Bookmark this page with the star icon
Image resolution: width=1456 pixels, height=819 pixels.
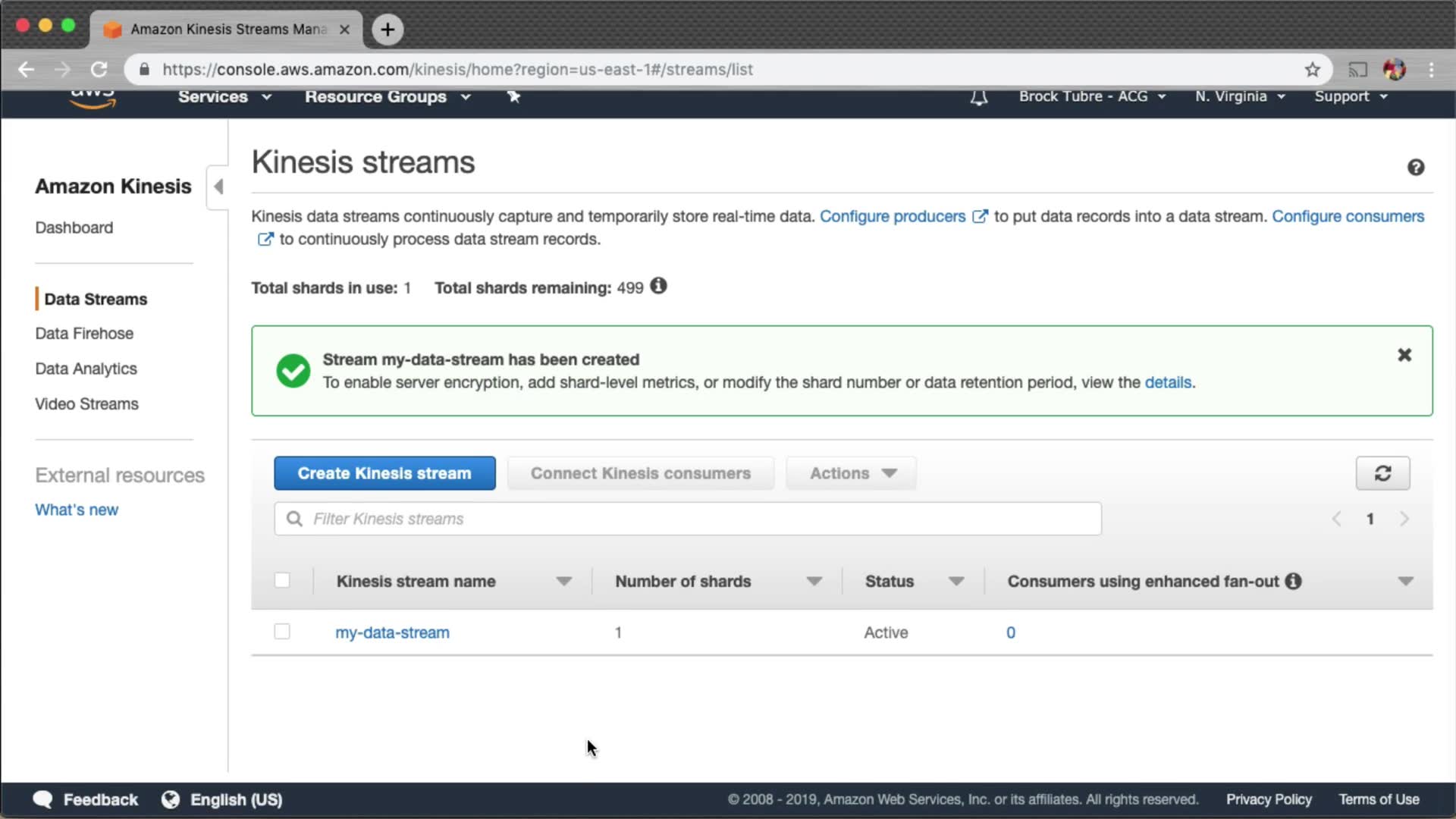tap(1313, 70)
